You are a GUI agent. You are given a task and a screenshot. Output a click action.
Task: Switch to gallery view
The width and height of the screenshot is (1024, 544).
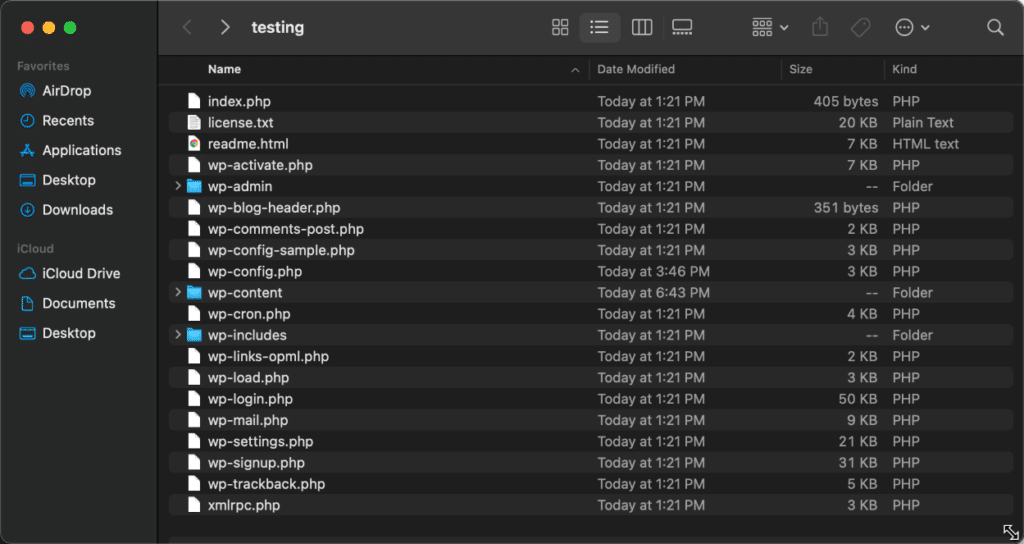(682, 27)
